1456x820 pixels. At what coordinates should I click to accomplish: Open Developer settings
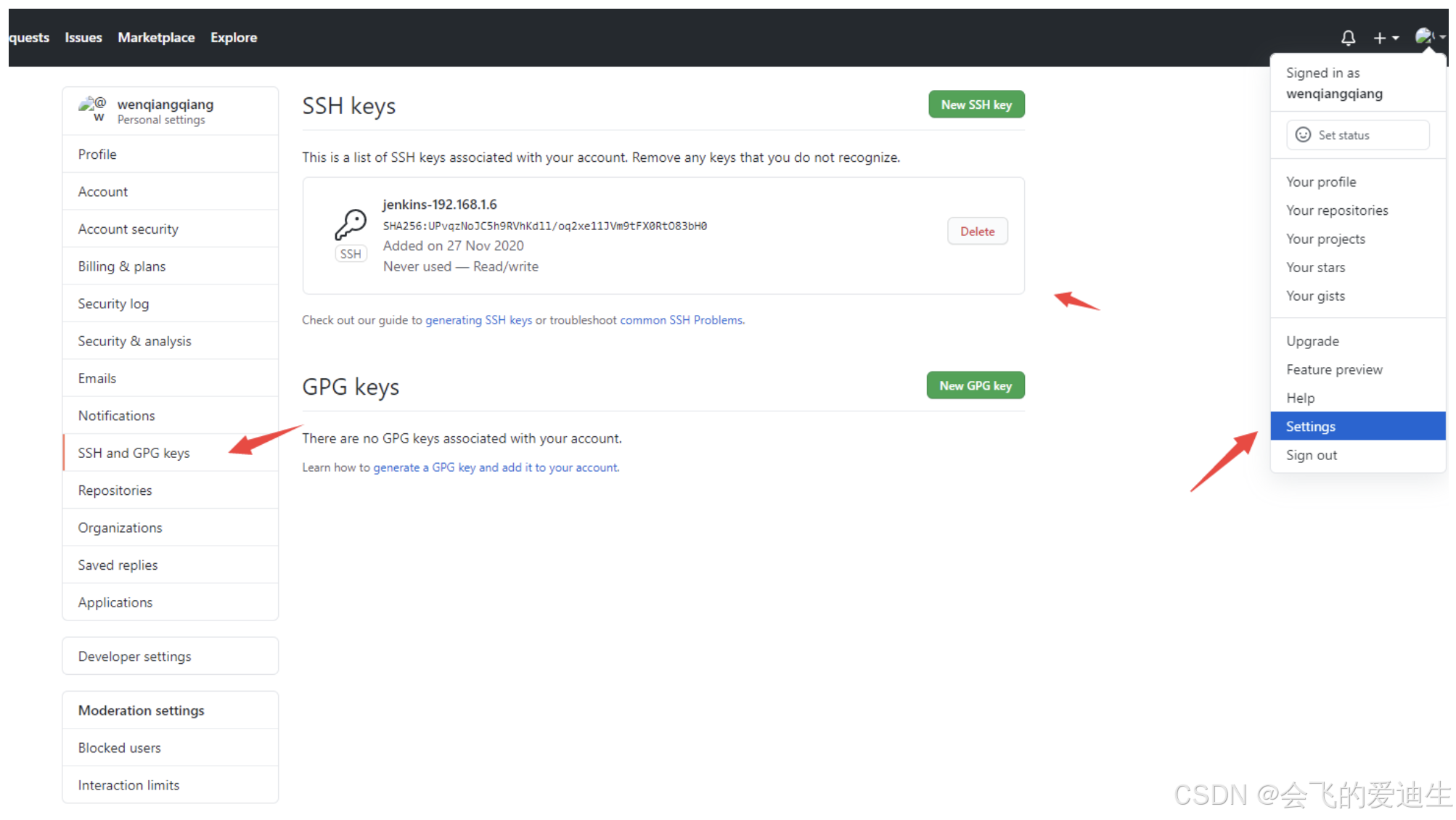coord(171,657)
